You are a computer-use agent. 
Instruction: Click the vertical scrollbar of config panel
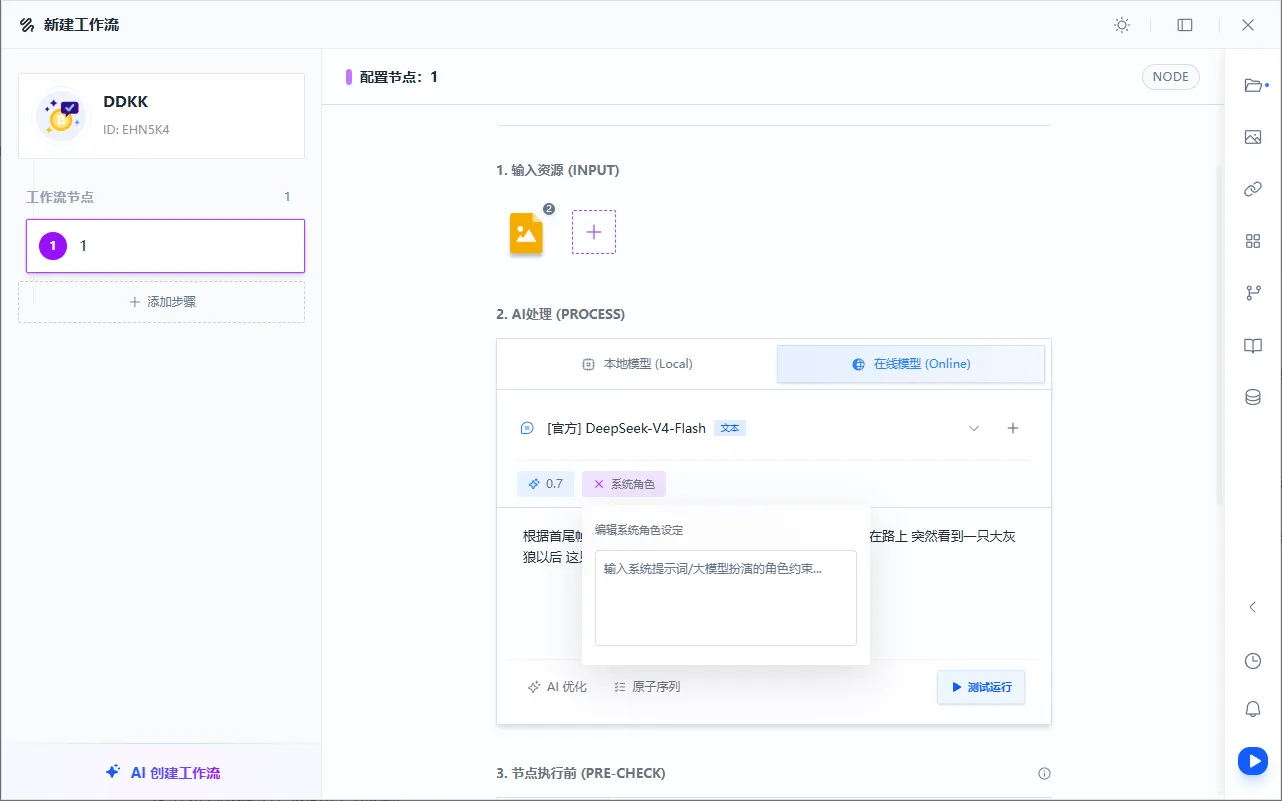pos(1218,335)
